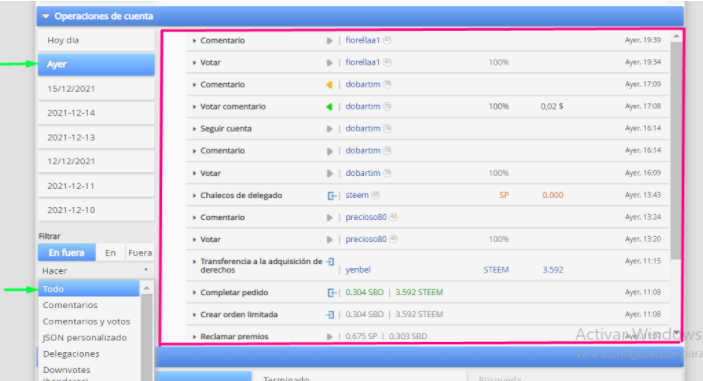Expand the Reclamar premios row
The height and width of the screenshot is (381, 703).
(x=194, y=337)
